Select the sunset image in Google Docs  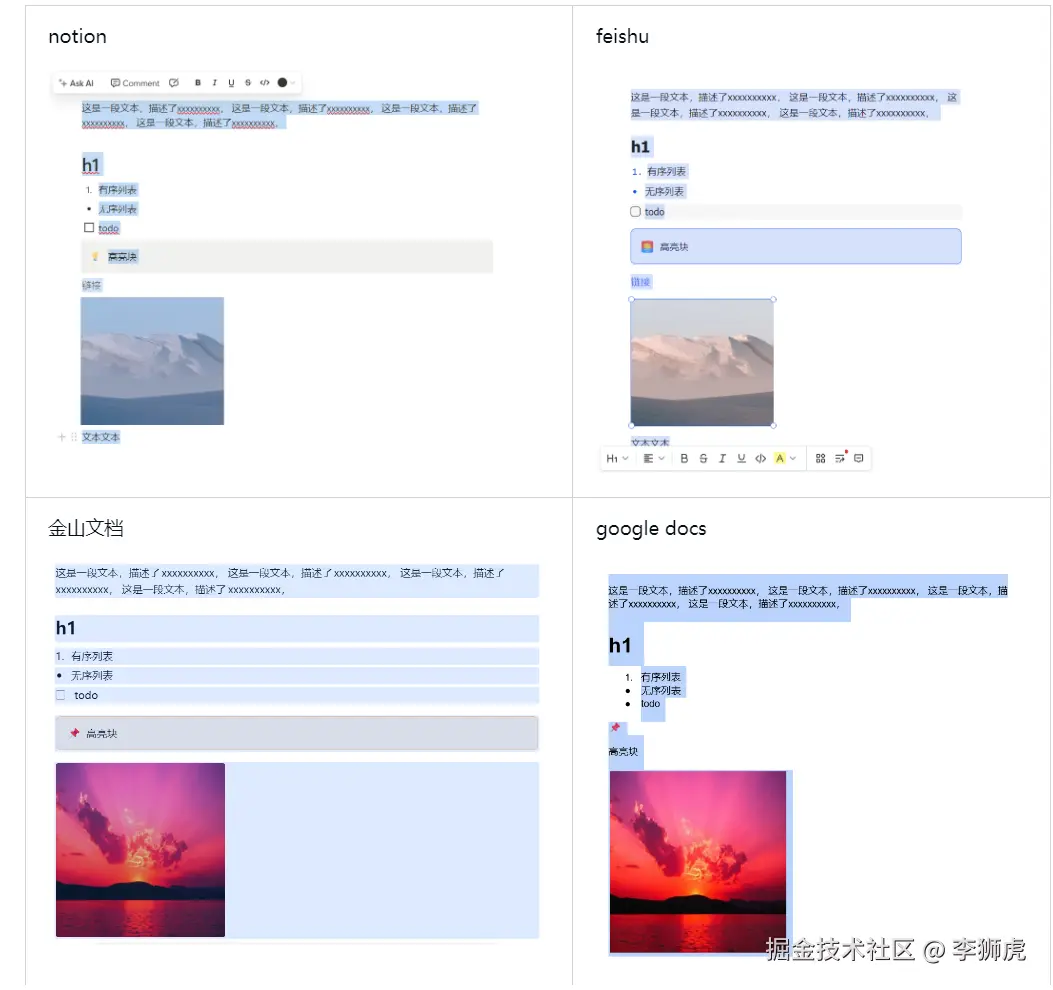pos(698,862)
